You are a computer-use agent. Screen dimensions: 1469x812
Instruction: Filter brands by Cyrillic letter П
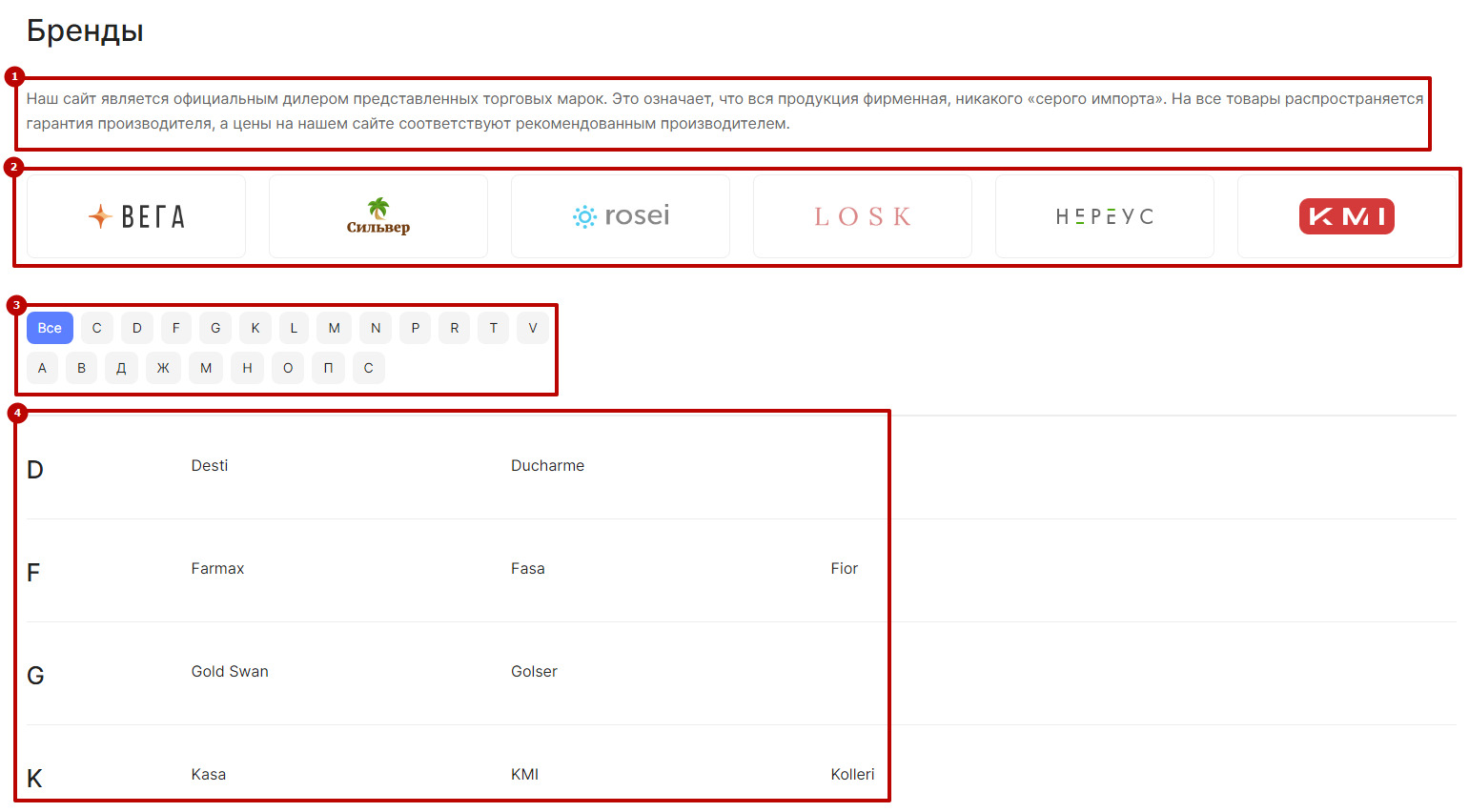point(328,368)
